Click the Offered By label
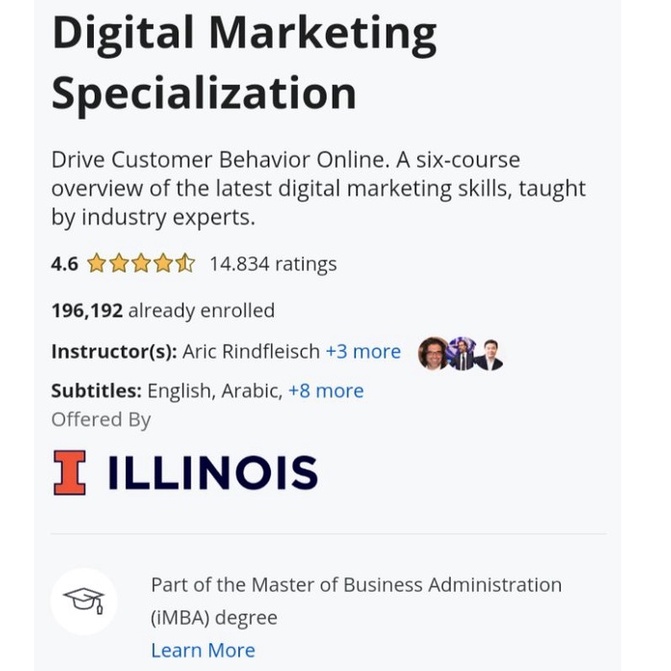 click(x=101, y=420)
